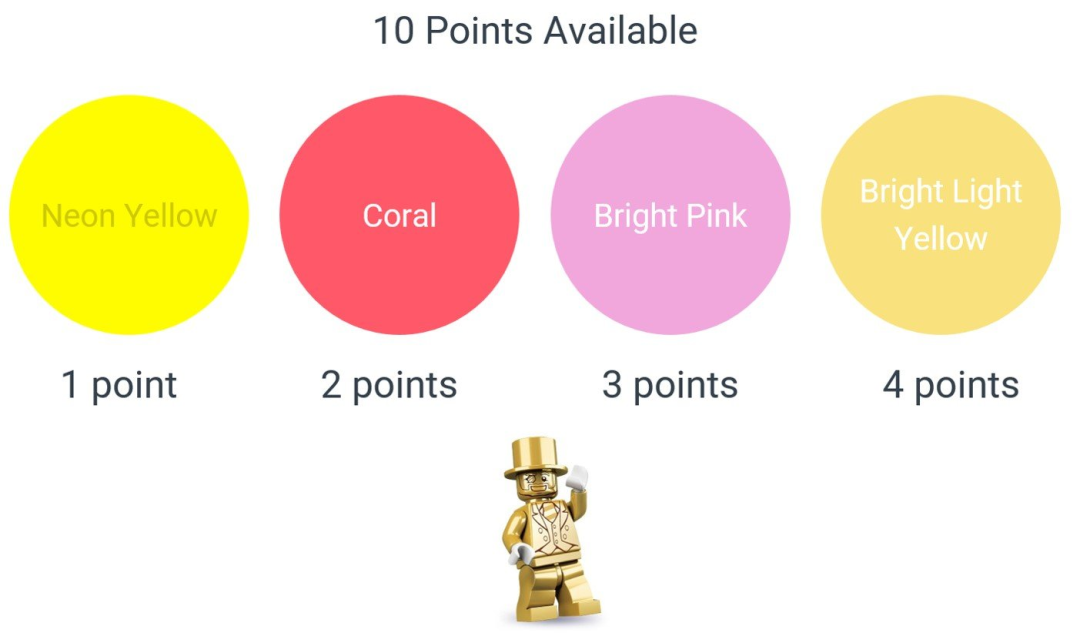The image size is (1080, 636).
Task: Click the 'Neon Yellow' text
Action: click(129, 216)
